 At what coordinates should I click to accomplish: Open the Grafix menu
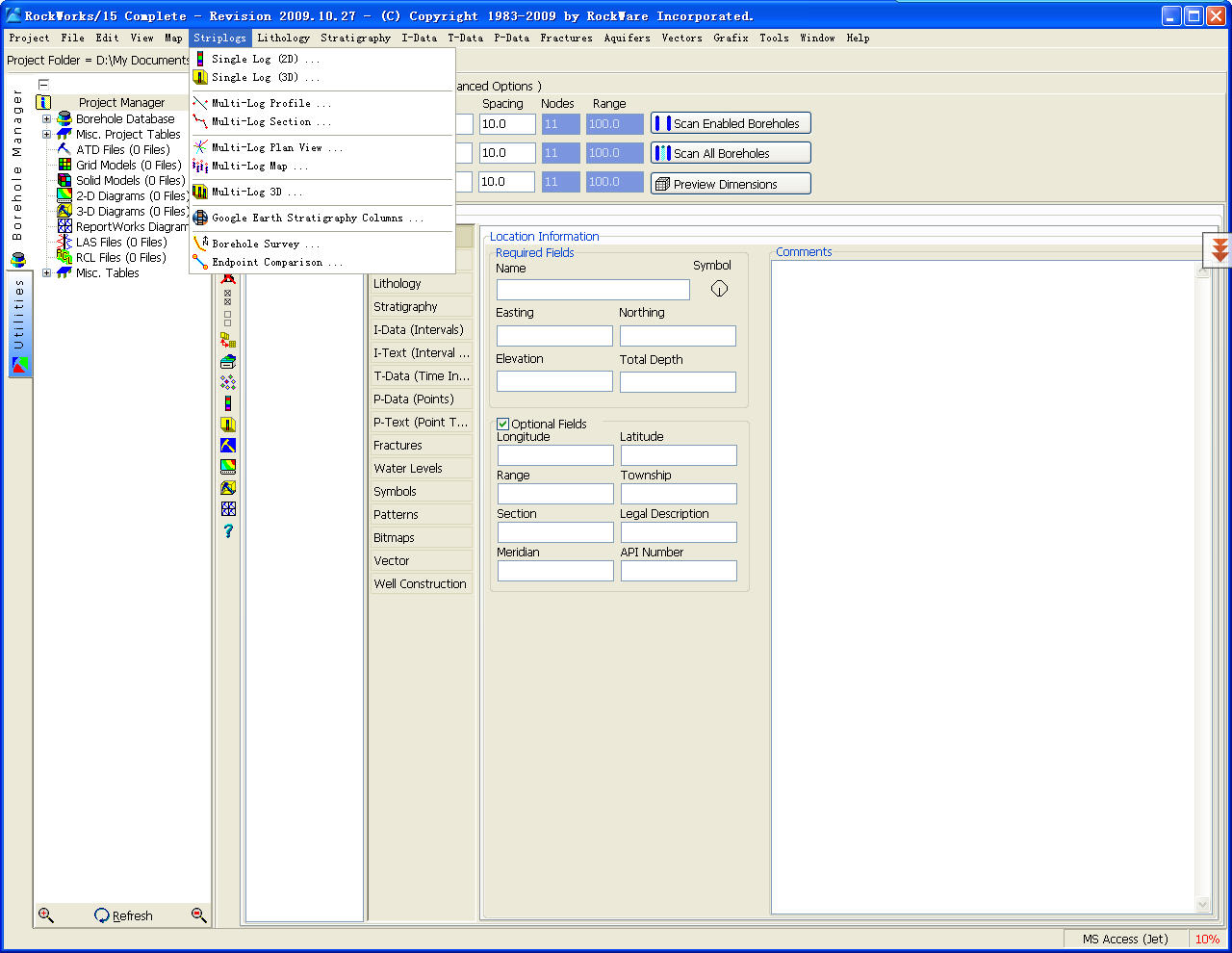click(731, 38)
